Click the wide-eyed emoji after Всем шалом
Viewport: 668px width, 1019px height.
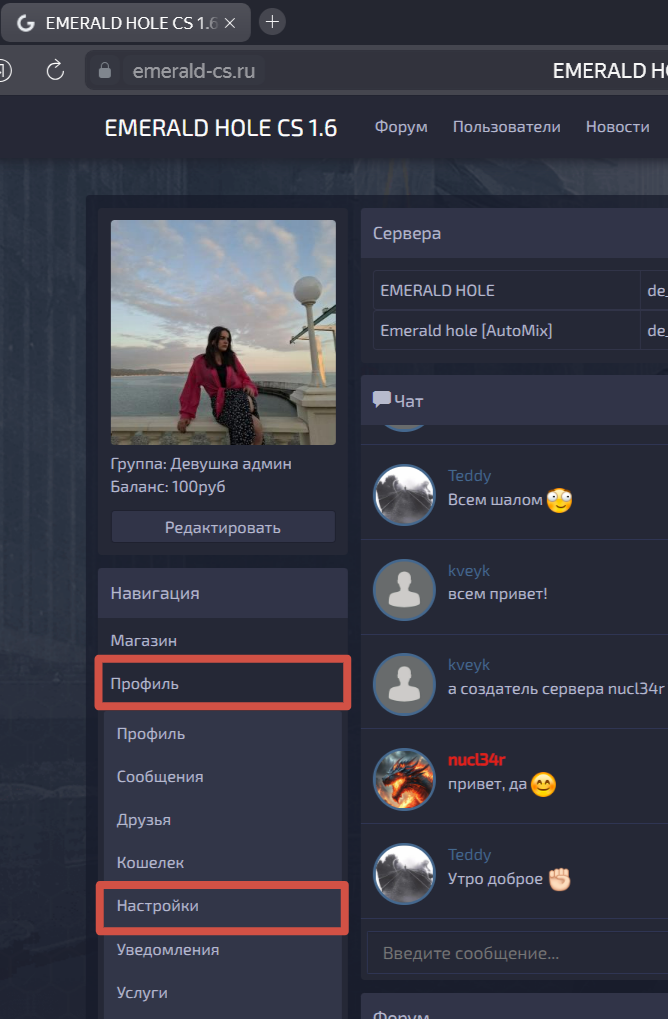(x=559, y=500)
